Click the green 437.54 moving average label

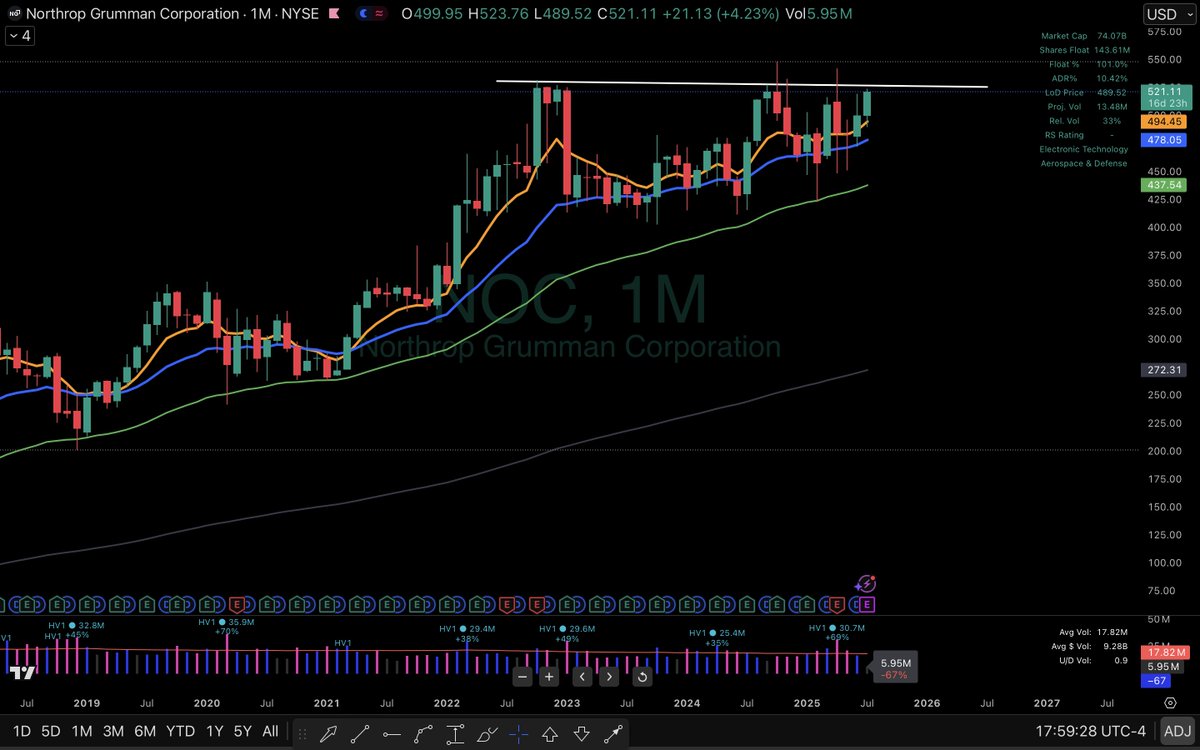click(1164, 185)
